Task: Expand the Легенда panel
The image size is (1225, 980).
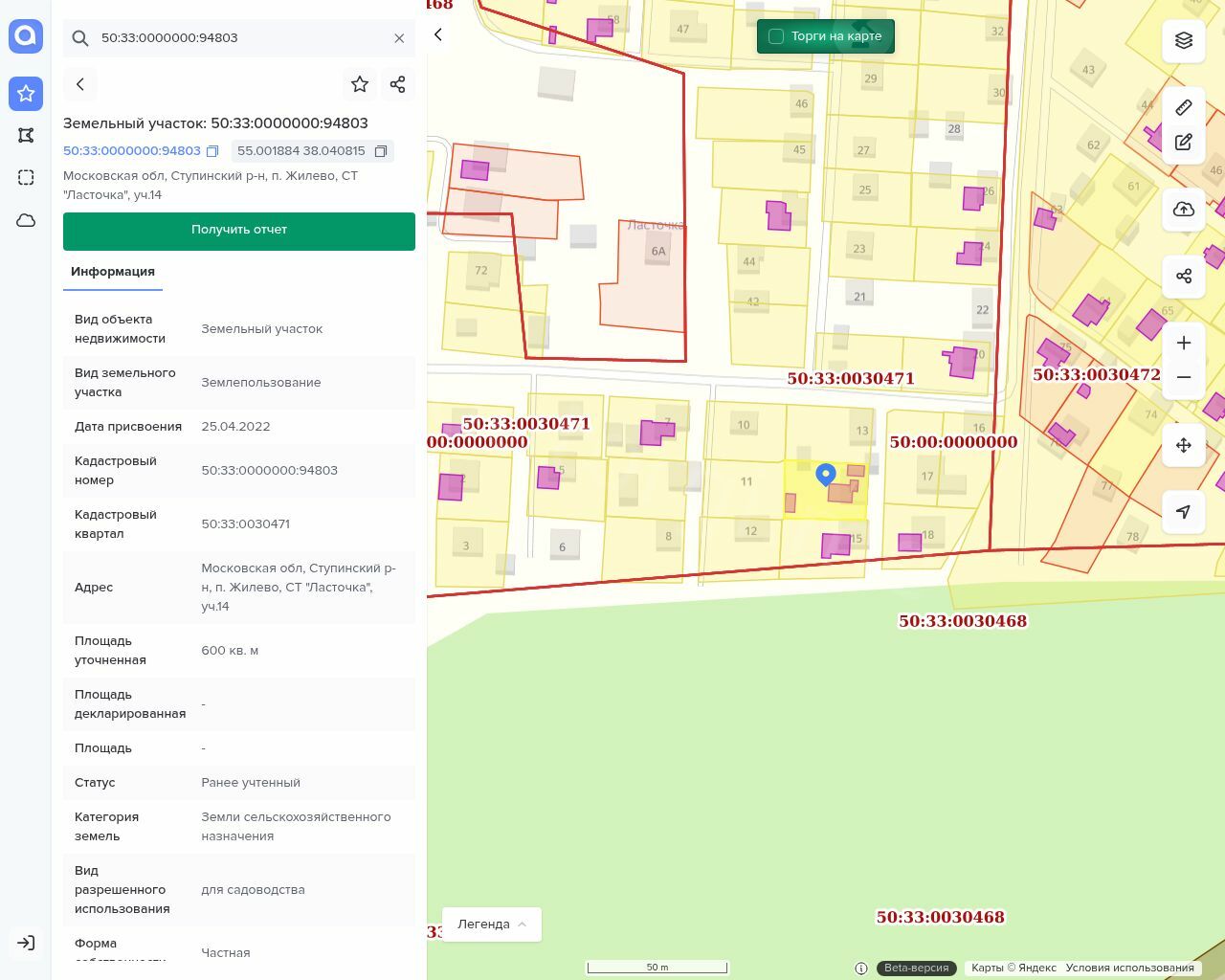Action: coord(491,924)
